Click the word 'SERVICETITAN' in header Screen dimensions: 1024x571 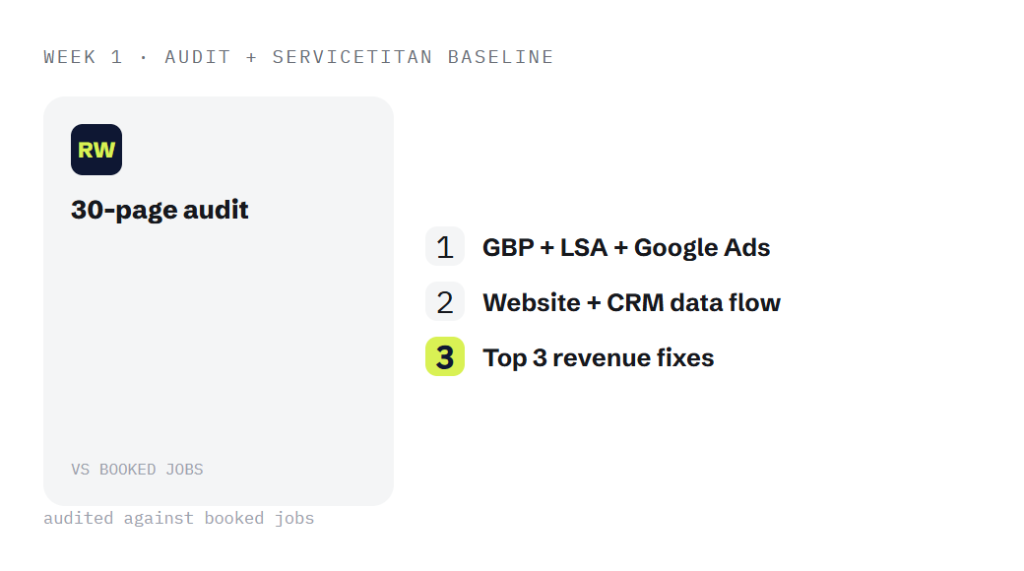click(x=353, y=57)
